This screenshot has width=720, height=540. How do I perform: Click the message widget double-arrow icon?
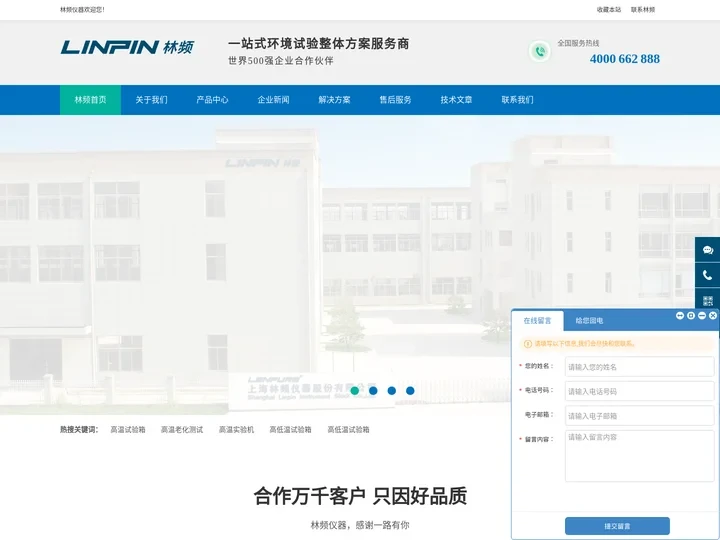(x=680, y=315)
